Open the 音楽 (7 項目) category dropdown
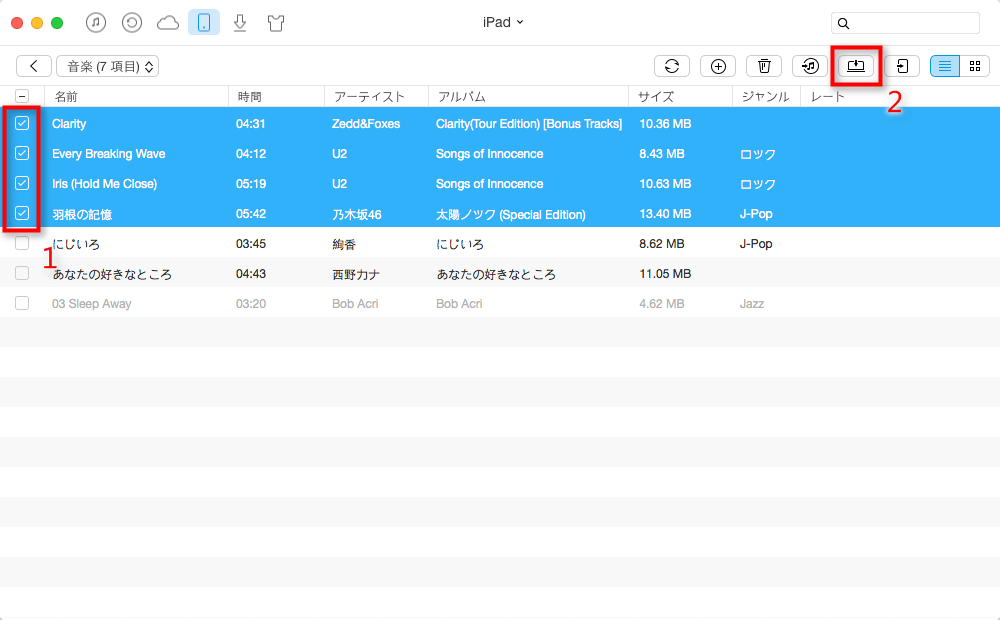Screen dimensions: 1000x620 (x=107, y=66)
